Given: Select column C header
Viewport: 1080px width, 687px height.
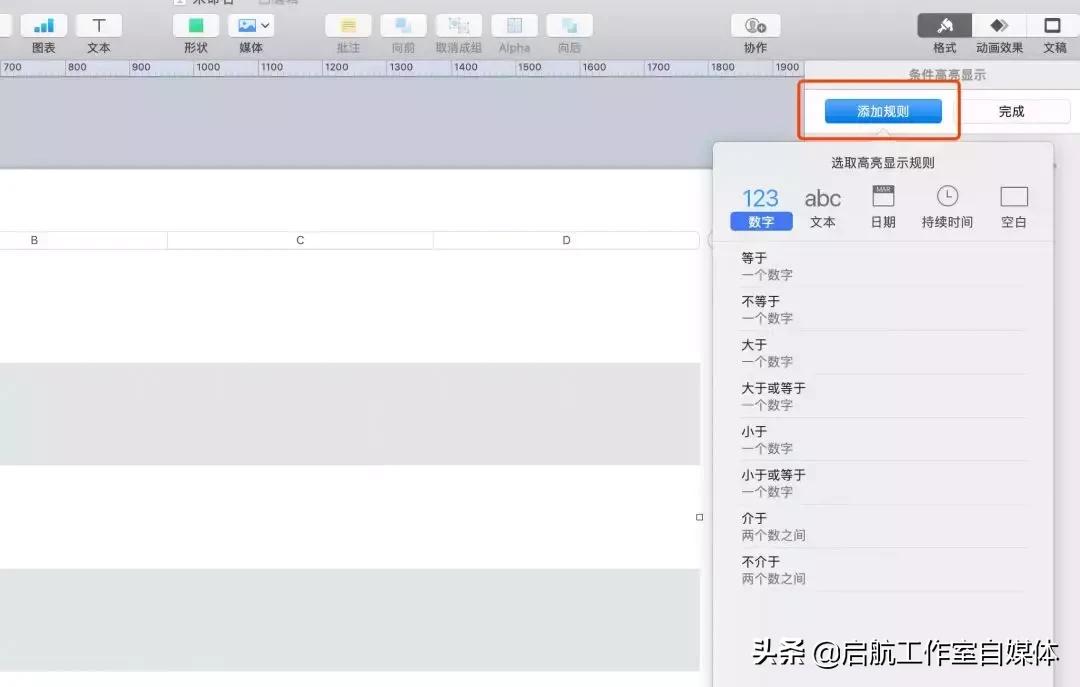Looking at the screenshot, I should point(299,240).
